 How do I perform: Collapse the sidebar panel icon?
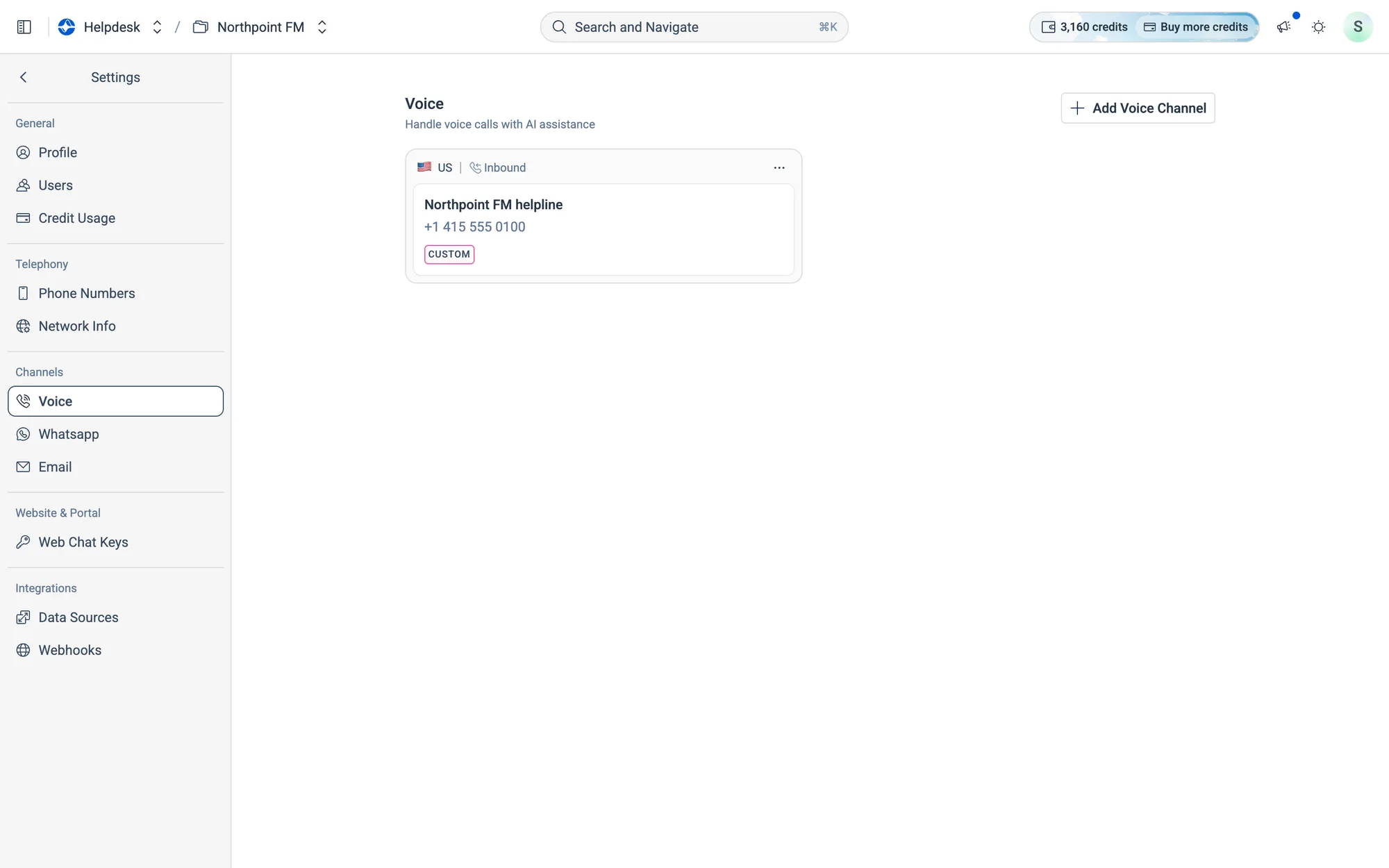coord(24,27)
